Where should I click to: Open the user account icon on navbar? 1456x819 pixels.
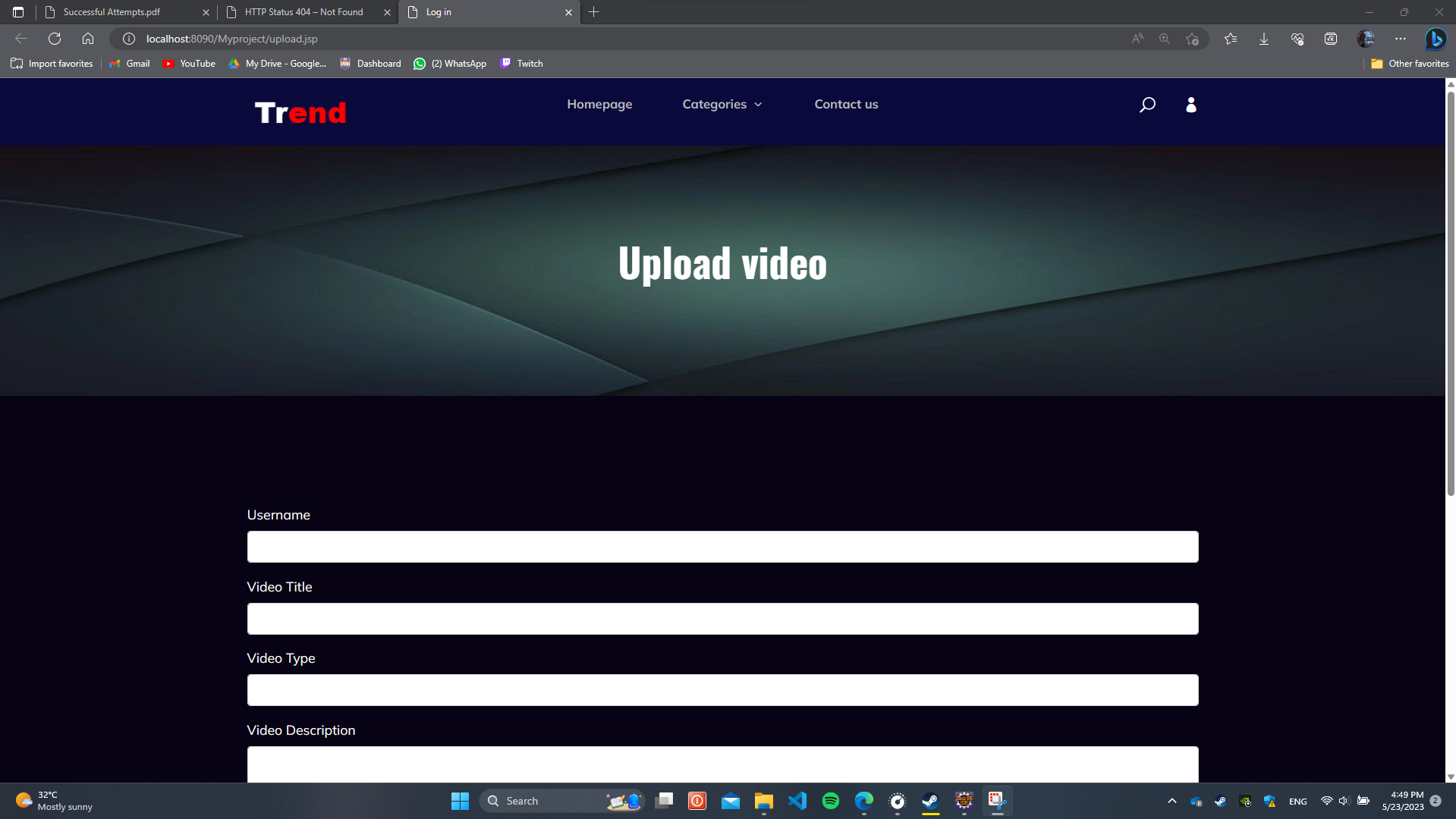tap(1190, 105)
